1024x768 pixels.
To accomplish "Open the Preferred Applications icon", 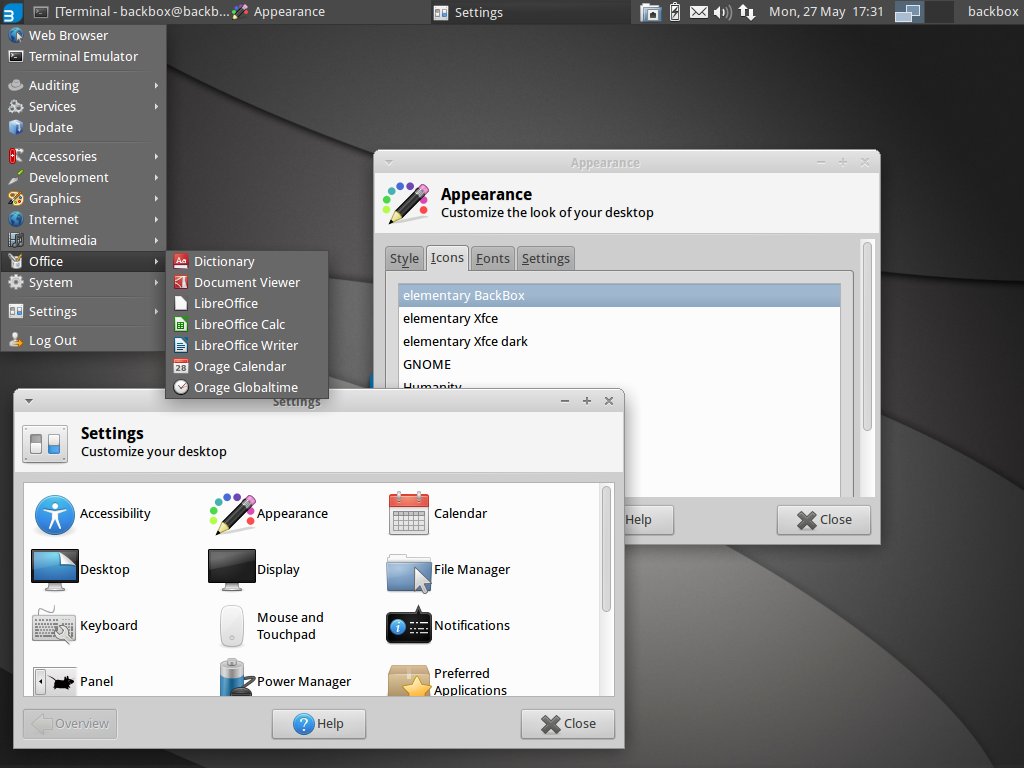I will point(409,680).
